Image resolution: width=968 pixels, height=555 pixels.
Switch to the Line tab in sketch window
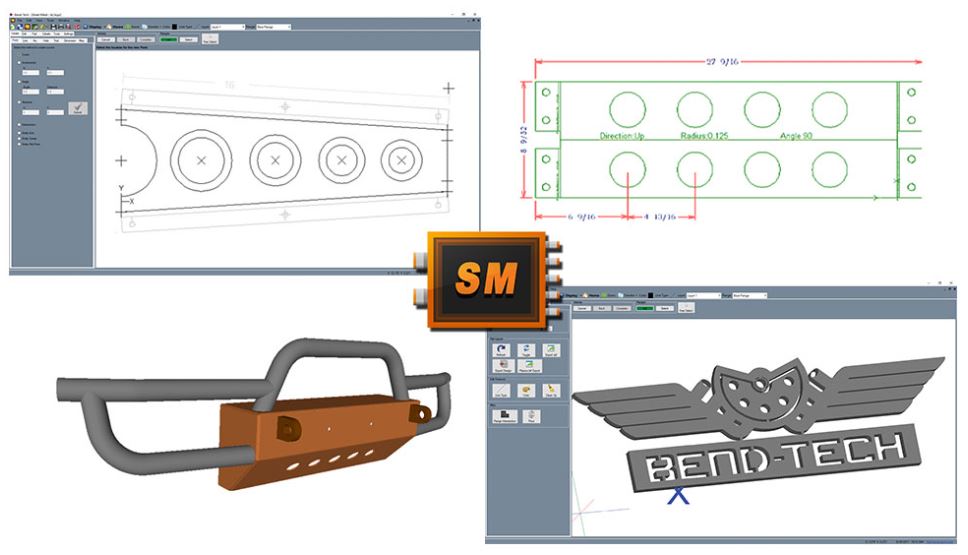pos(25,41)
